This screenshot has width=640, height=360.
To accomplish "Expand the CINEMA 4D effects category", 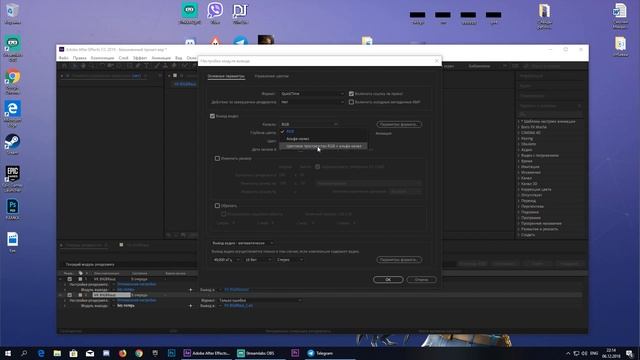I will click(x=530, y=133).
